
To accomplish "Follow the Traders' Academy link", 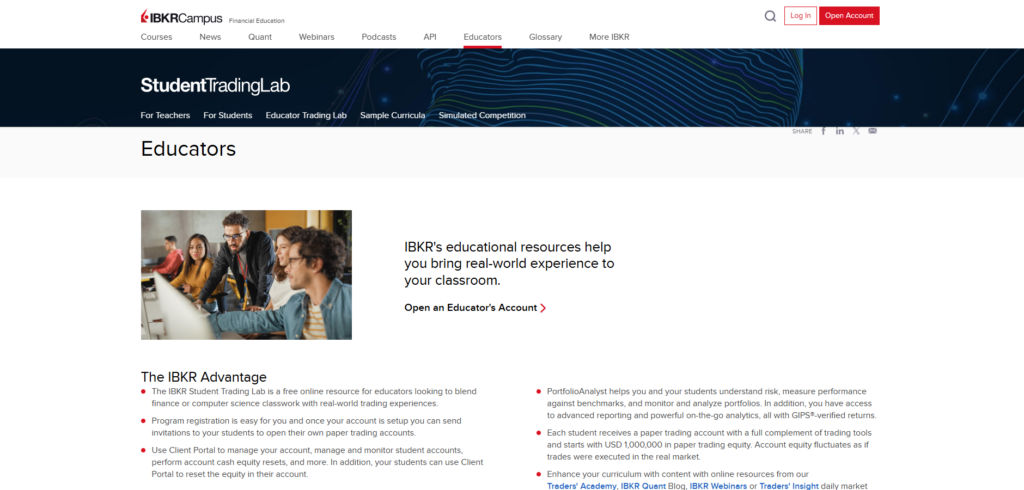I will tap(581, 486).
